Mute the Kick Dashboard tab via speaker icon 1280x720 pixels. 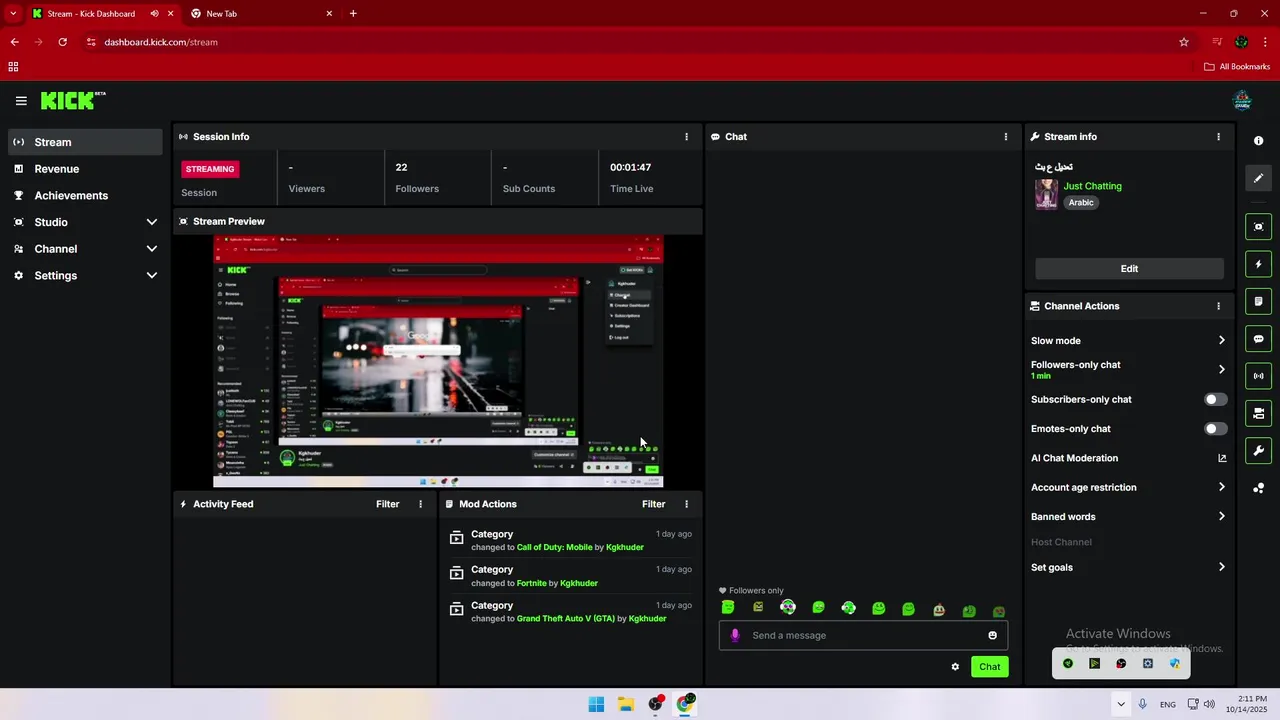tap(155, 14)
